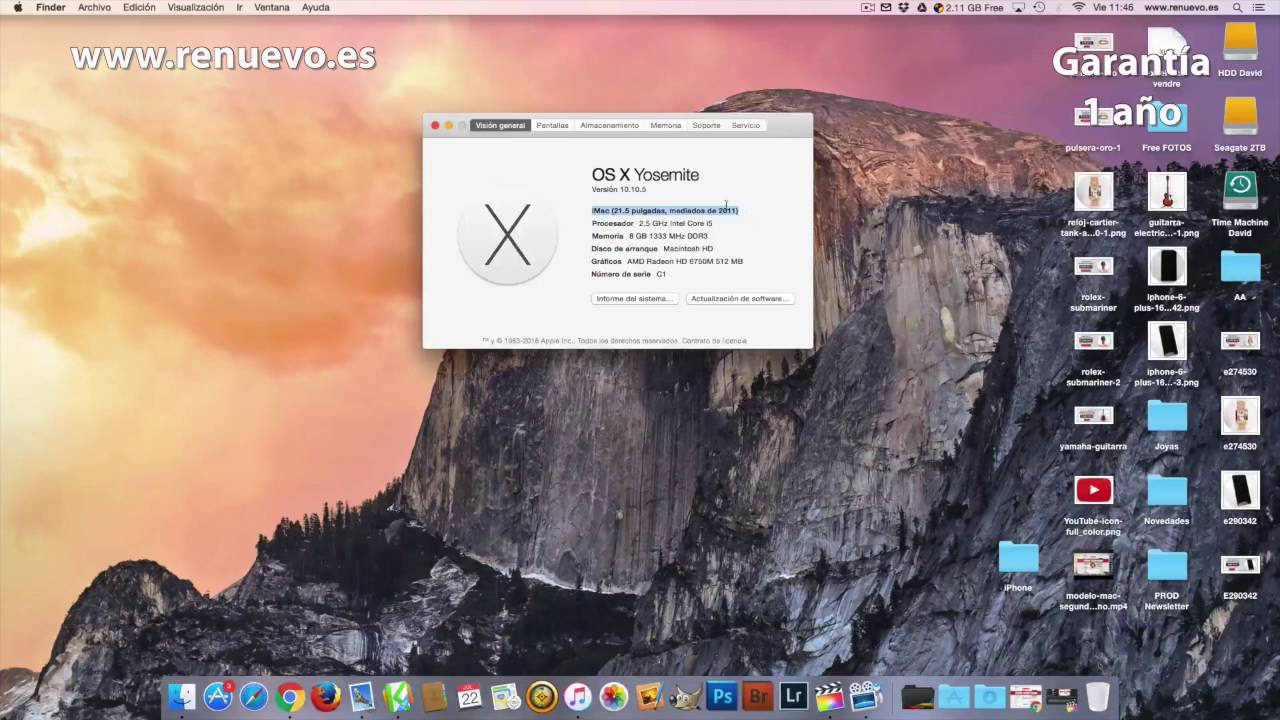
Task: Click the Versión 10.10.5 text
Action: [618, 189]
